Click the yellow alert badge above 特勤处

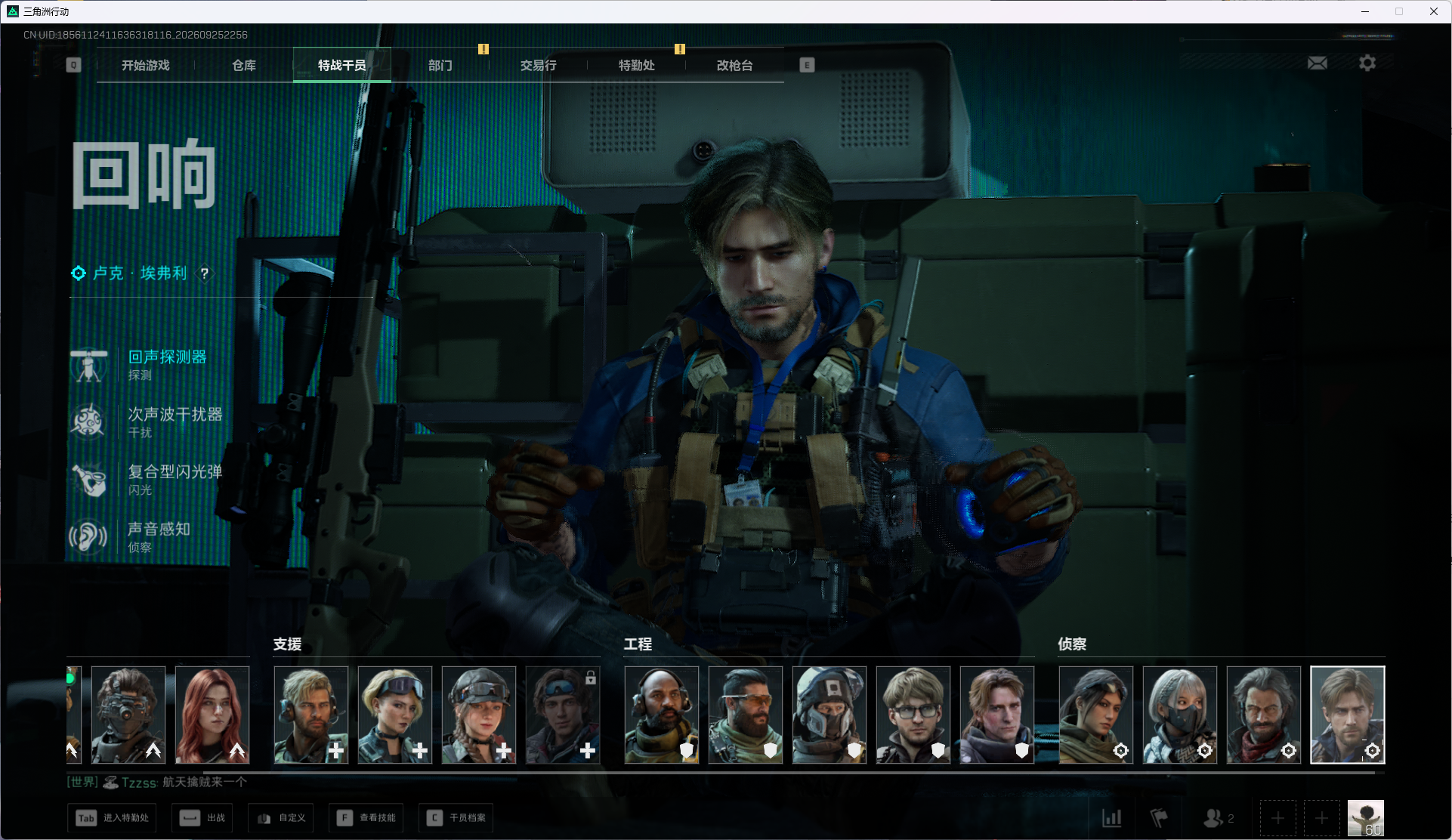680,49
